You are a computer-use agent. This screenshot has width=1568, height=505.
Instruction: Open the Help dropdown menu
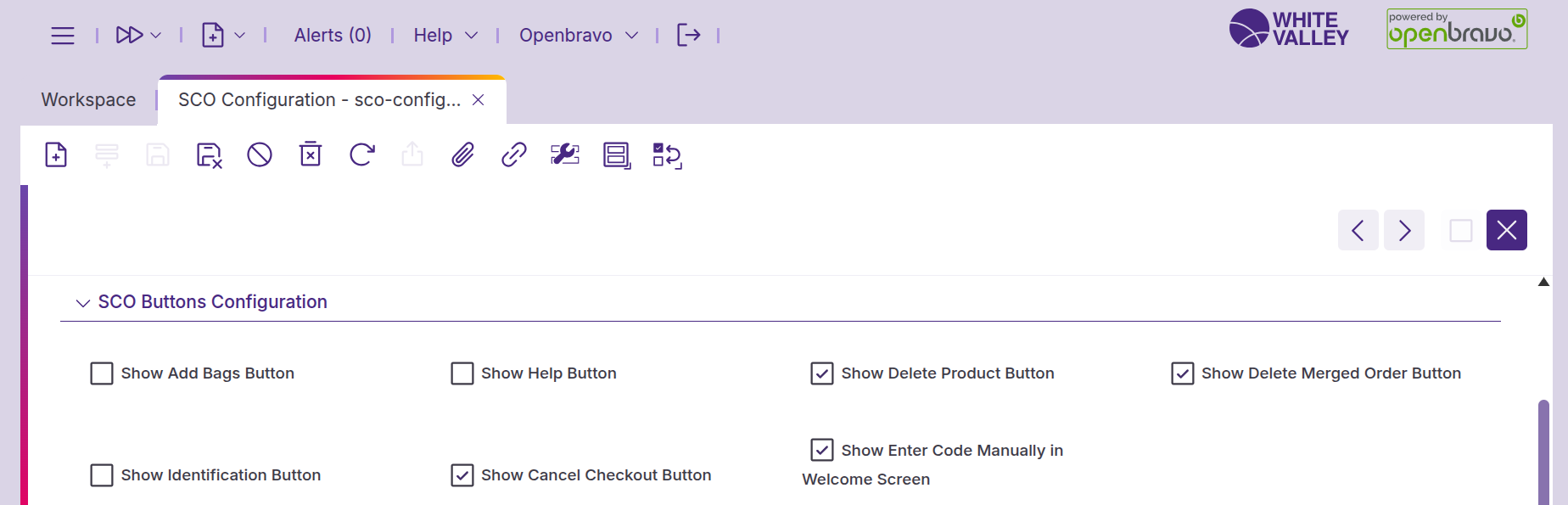click(445, 35)
